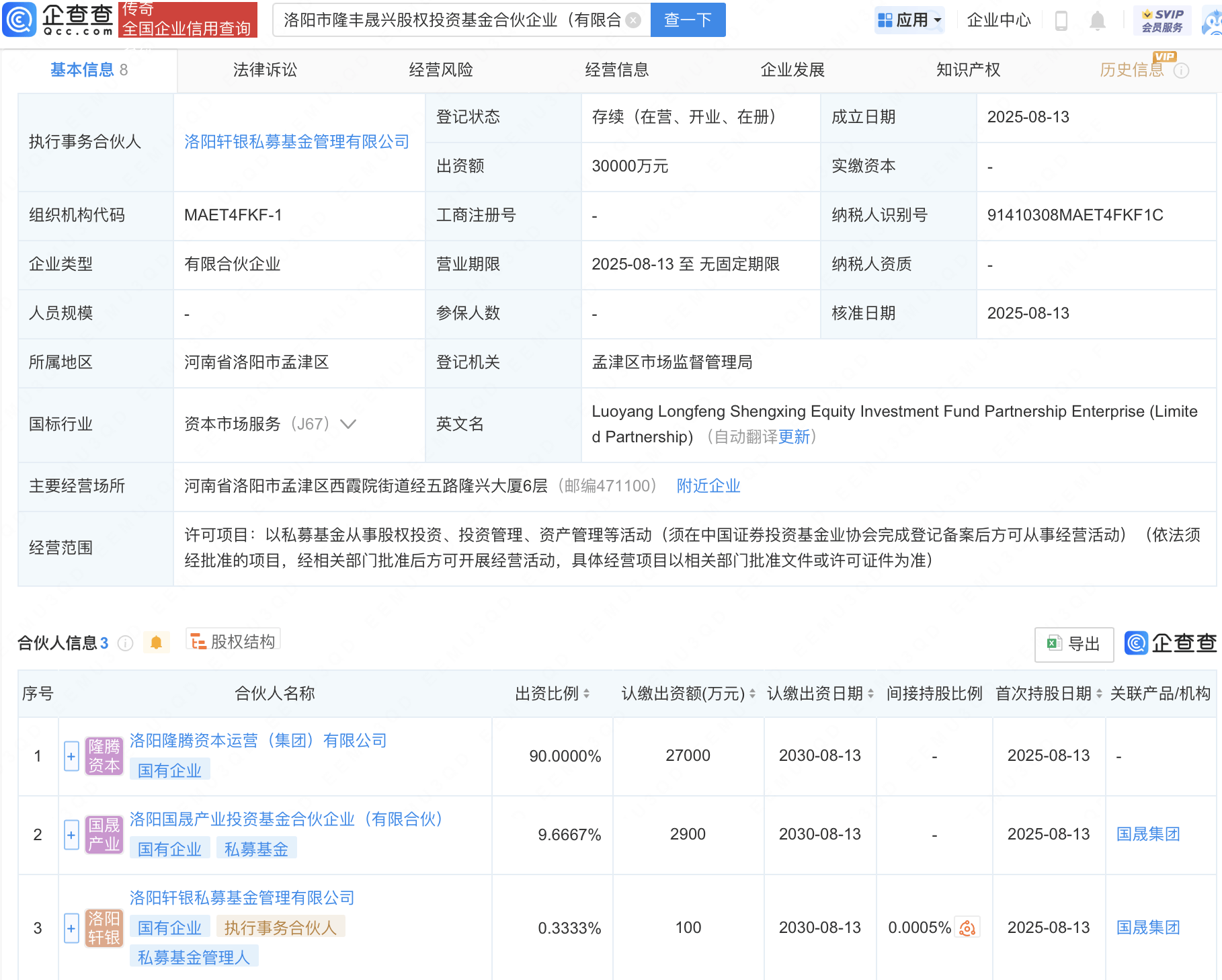
Task: Open 企业中心
Action: pos(998,20)
